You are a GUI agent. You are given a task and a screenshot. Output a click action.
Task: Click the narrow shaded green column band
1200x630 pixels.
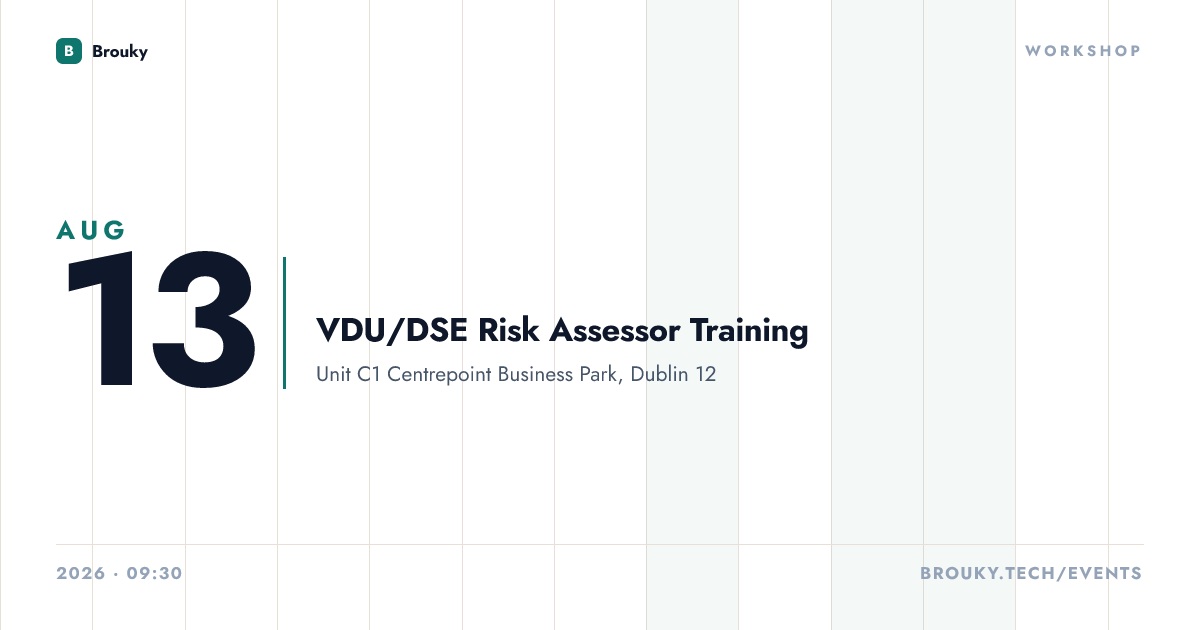pos(692,315)
